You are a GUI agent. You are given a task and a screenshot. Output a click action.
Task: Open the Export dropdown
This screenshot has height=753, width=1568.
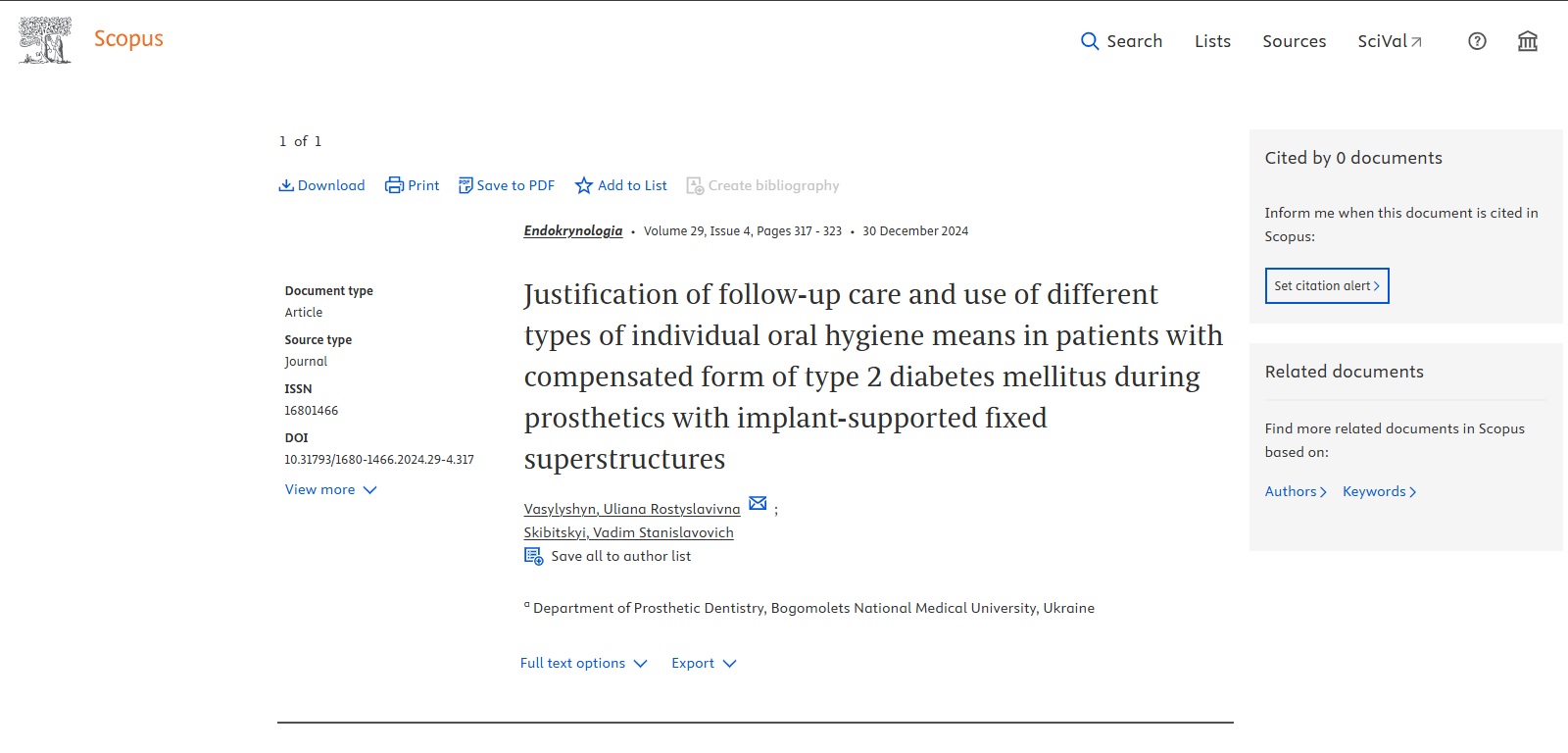(704, 663)
